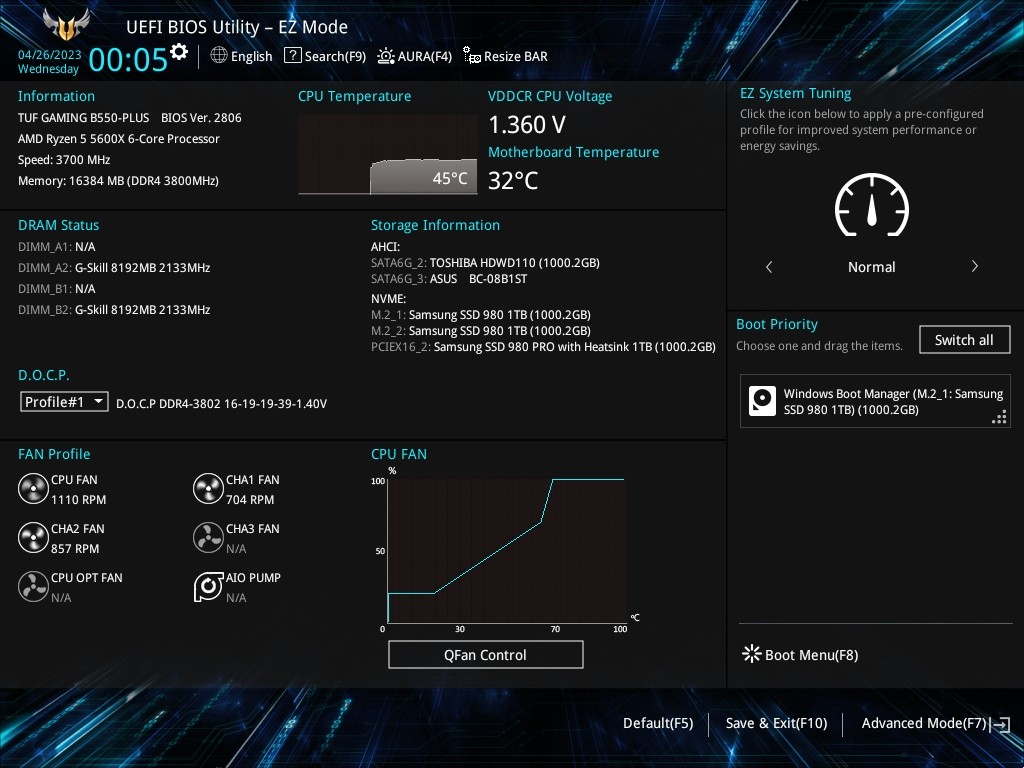Screen dimensions: 1024x768
Task: Go to next EZ tuning profile arrow
Action: pos(974,266)
